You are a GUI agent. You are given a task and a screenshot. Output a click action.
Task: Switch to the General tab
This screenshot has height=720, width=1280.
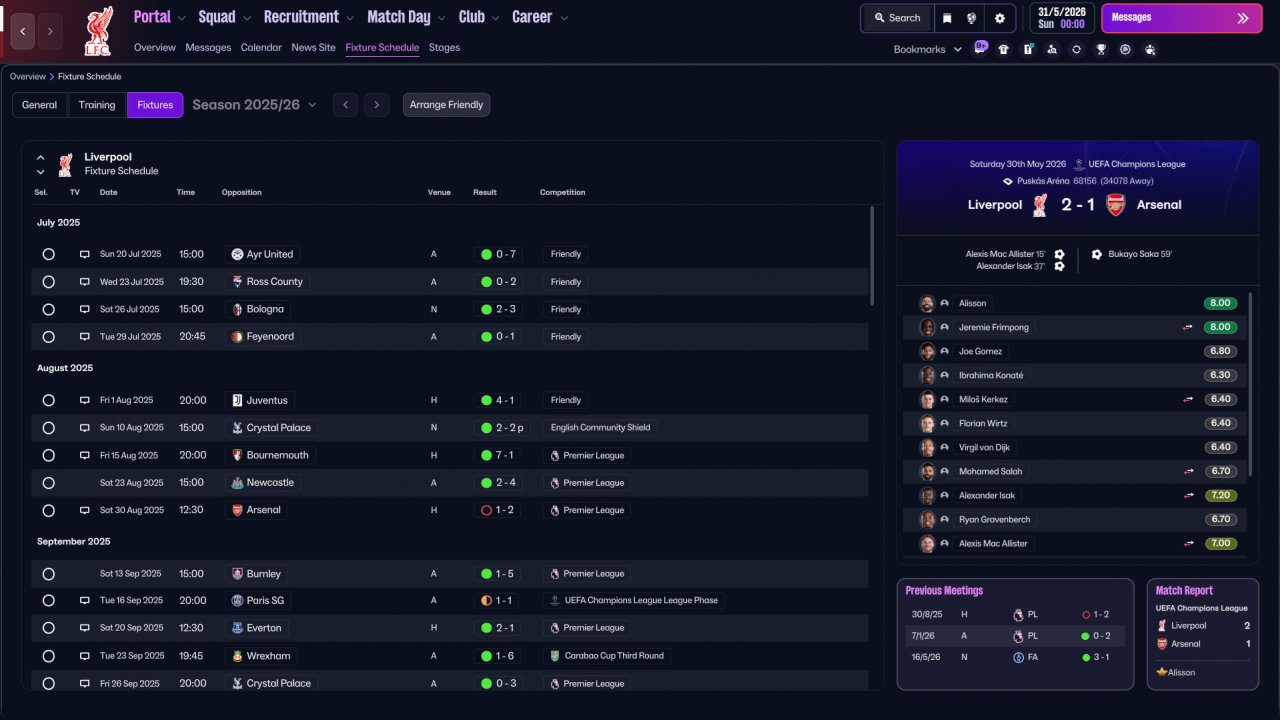pyautogui.click(x=40, y=105)
